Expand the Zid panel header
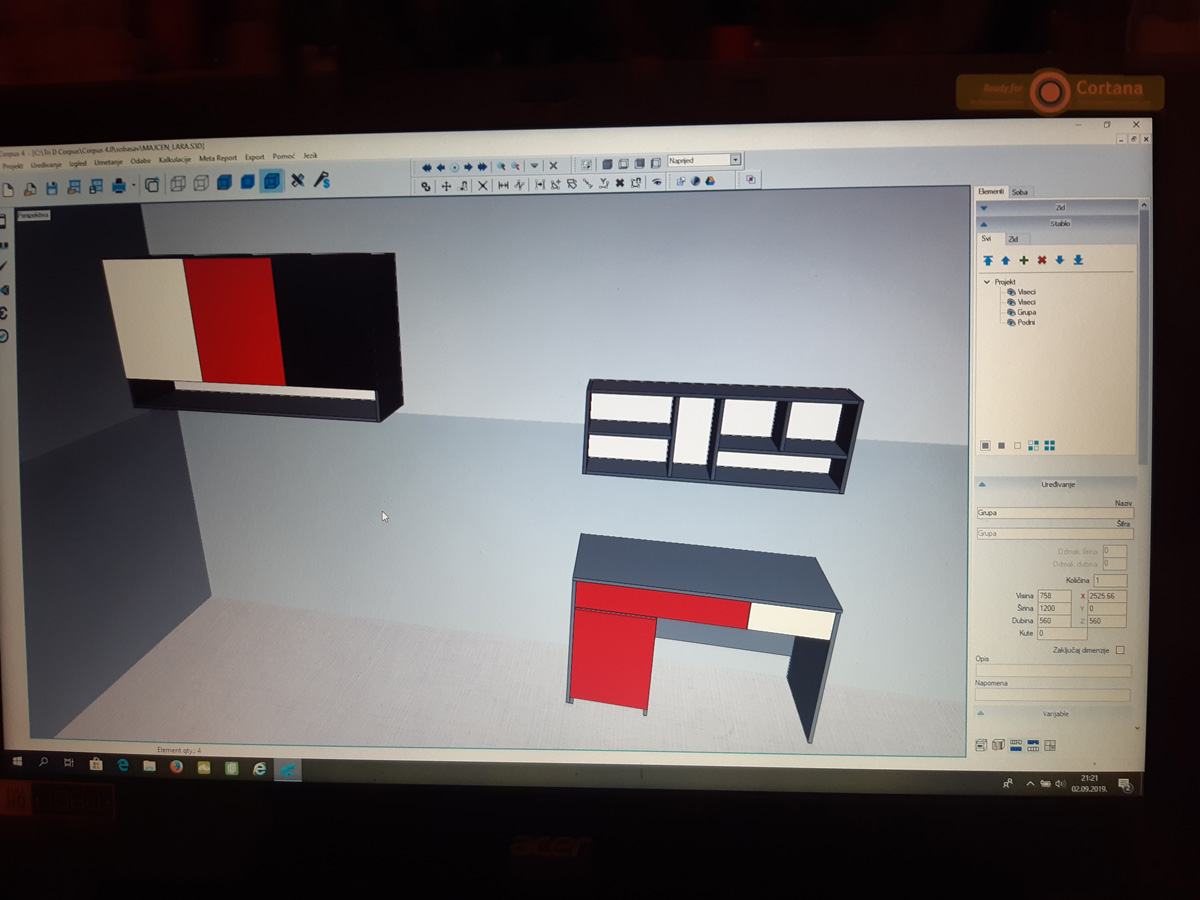The image size is (1200, 900). pos(1057,207)
